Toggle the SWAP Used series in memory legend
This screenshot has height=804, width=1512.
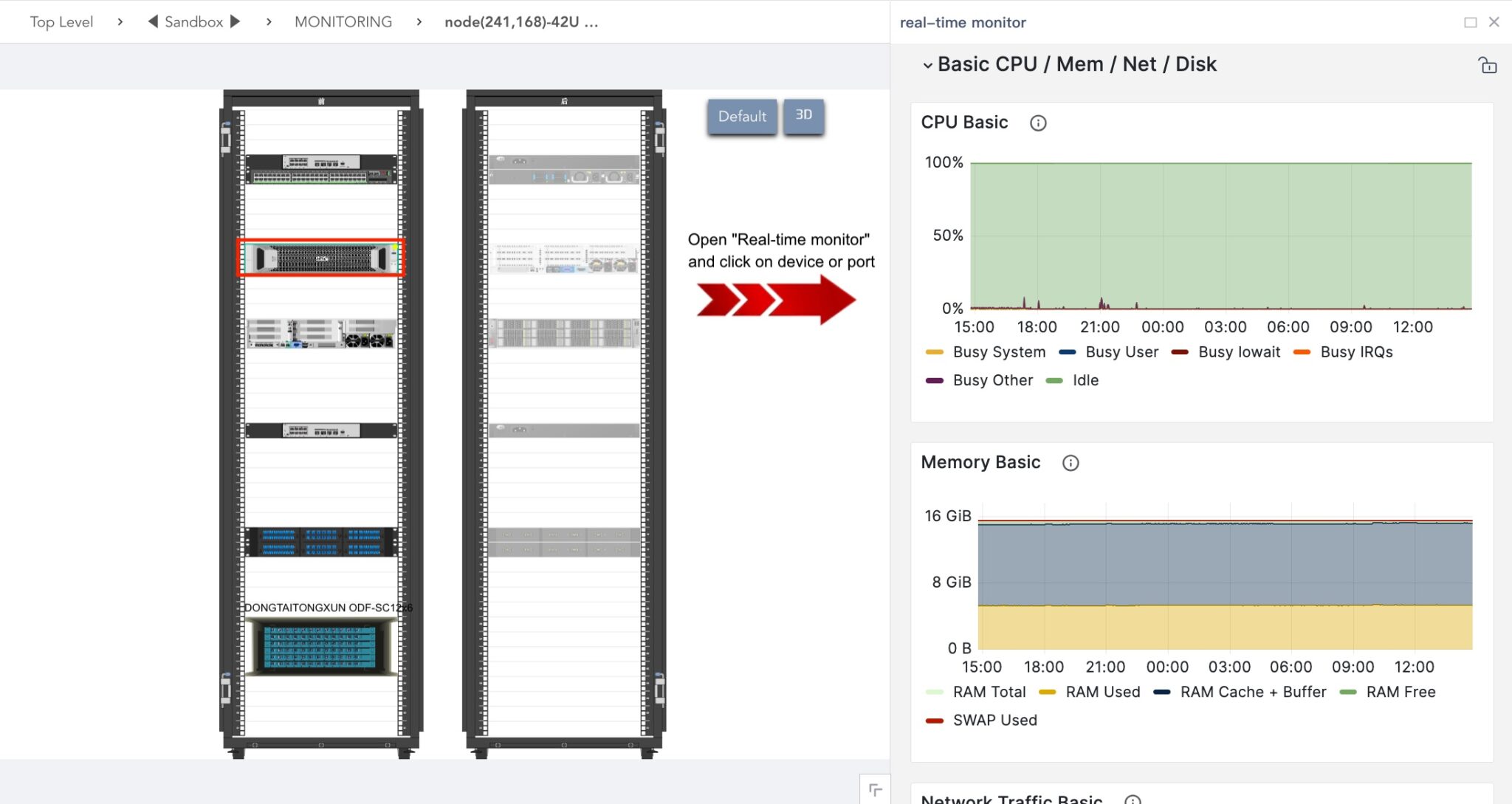(x=995, y=720)
